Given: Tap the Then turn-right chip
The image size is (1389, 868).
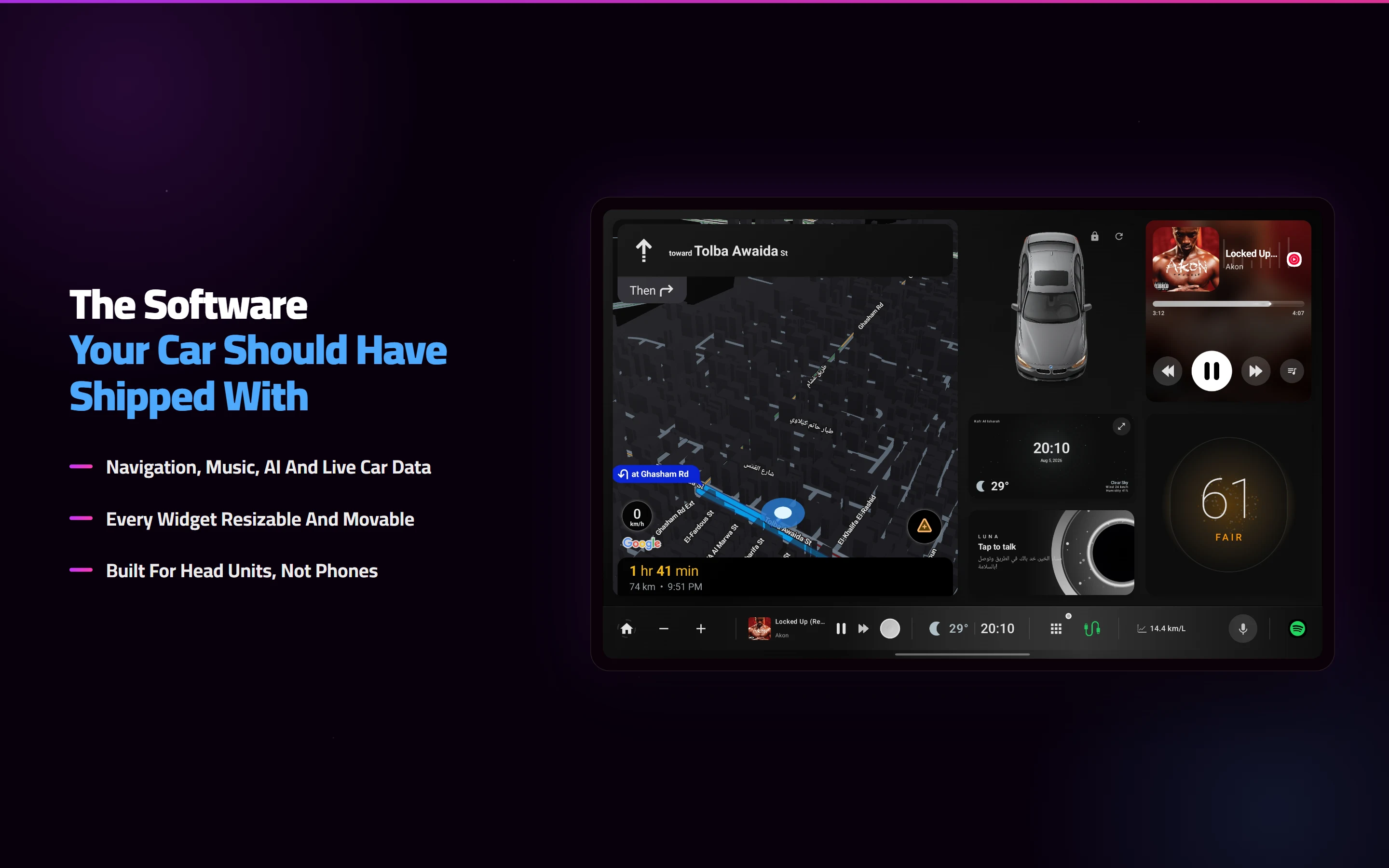Looking at the screenshot, I should [x=652, y=290].
